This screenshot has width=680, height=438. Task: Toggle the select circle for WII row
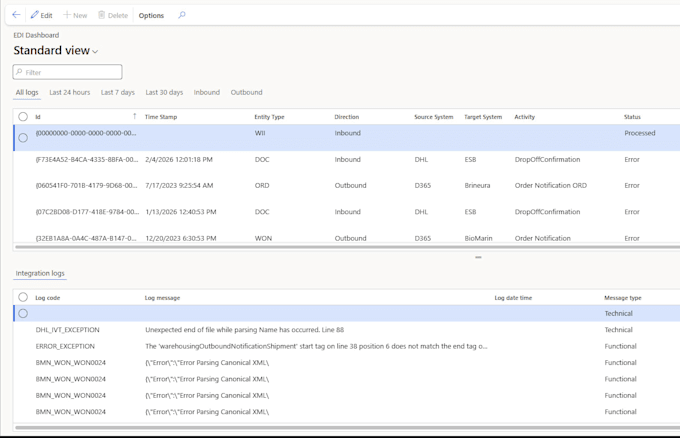(x=23, y=138)
